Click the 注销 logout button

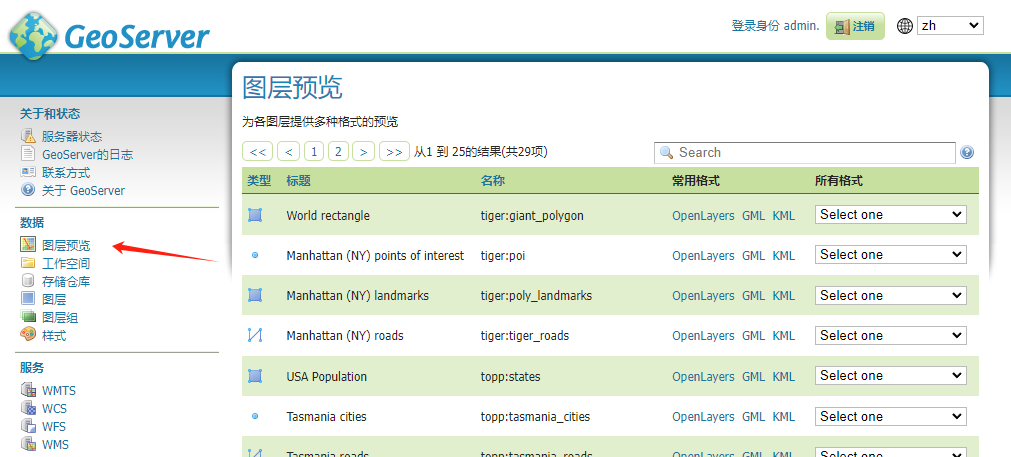point(855,26)
